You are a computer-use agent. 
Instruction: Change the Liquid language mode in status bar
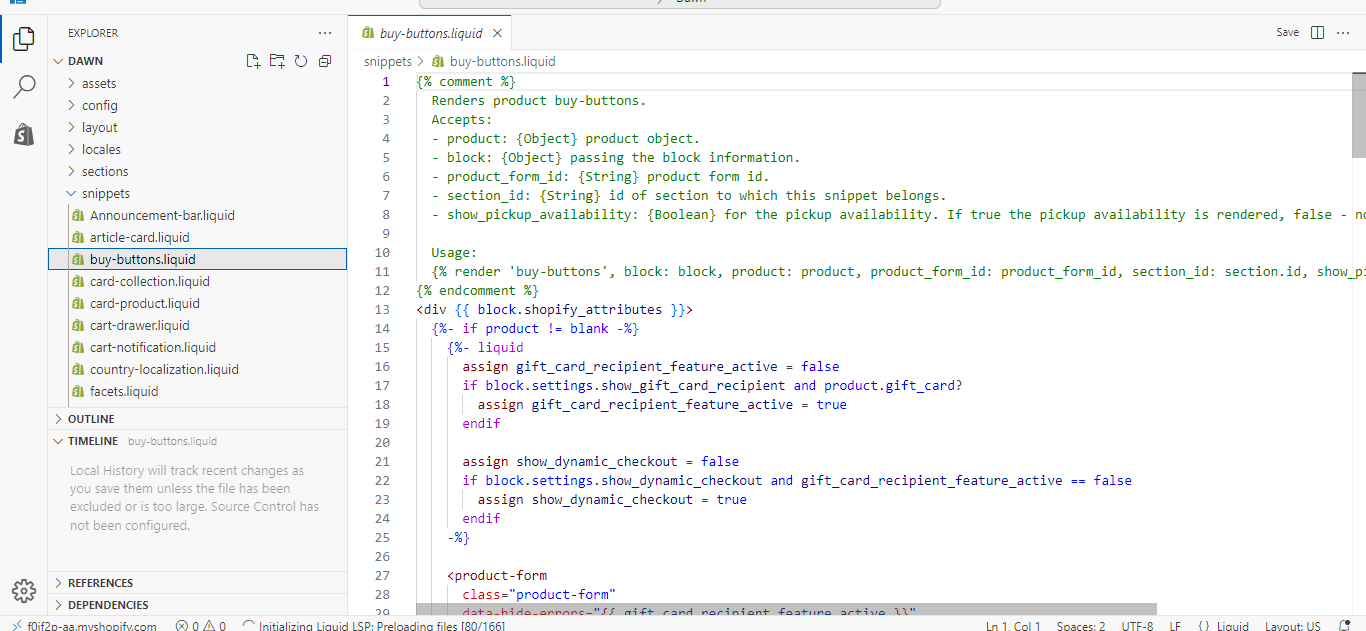point(1231,626)
